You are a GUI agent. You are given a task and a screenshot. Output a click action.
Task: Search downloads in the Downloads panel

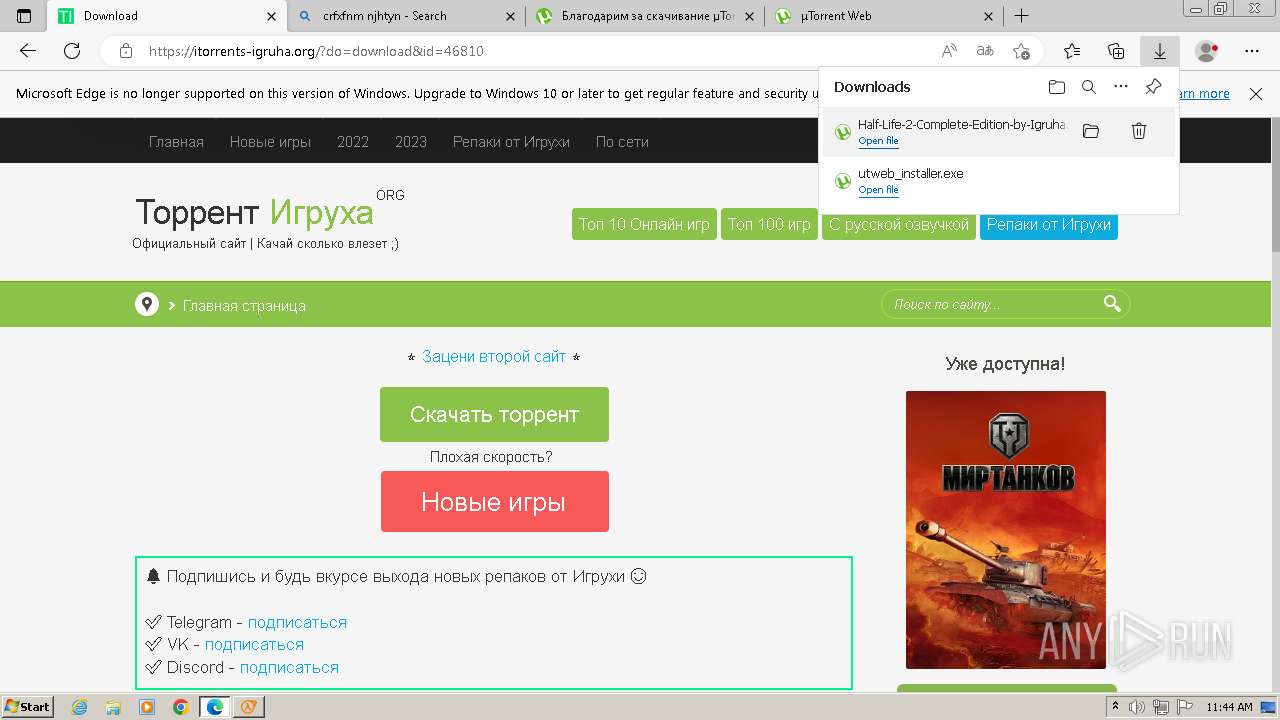point(1089,87)
